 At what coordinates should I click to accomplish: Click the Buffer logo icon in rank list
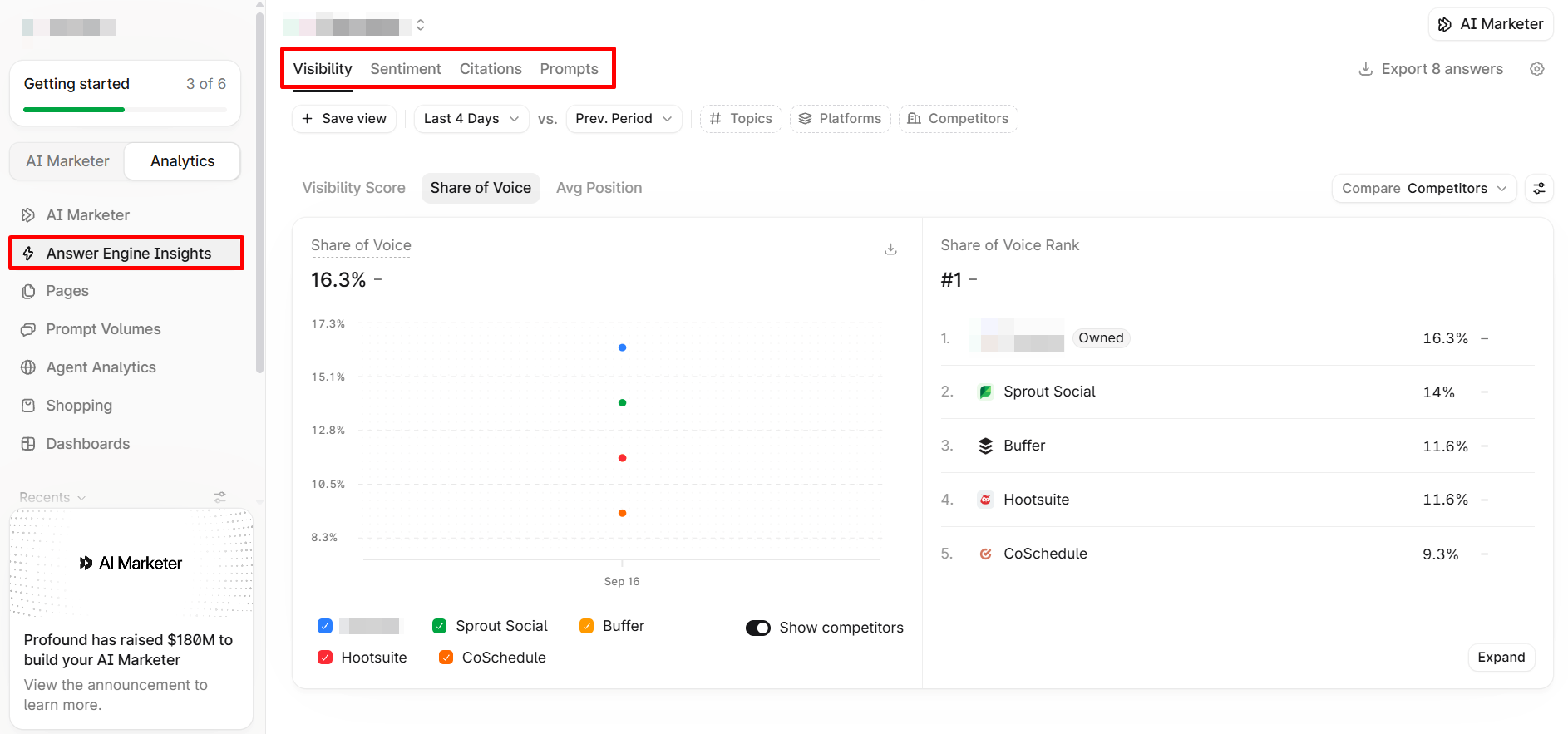pyautogui.click(x=985, y=446)
